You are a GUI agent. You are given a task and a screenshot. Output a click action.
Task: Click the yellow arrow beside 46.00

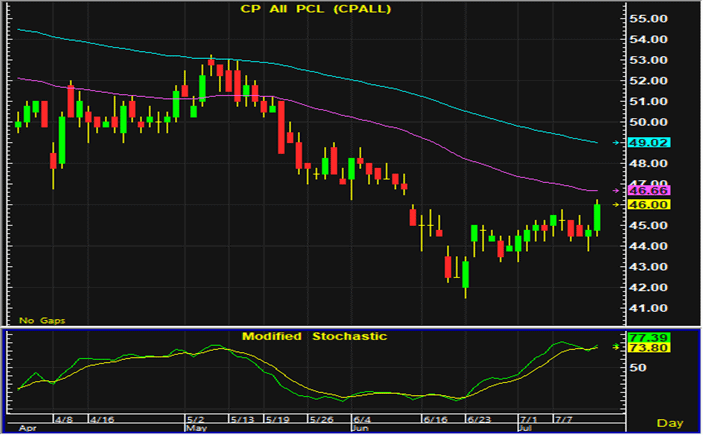616,204
